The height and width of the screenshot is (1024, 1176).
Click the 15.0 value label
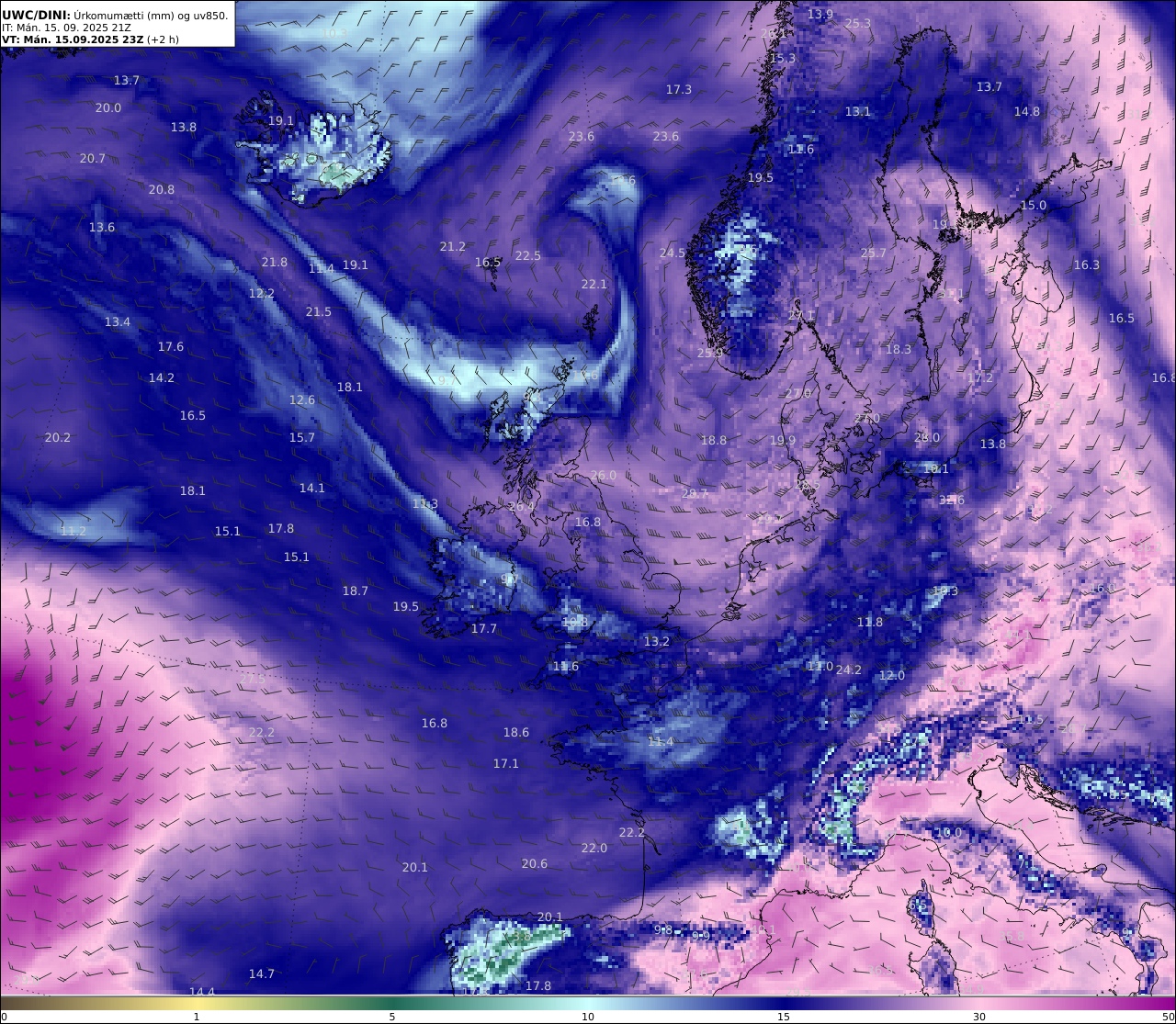[1034, 206]
